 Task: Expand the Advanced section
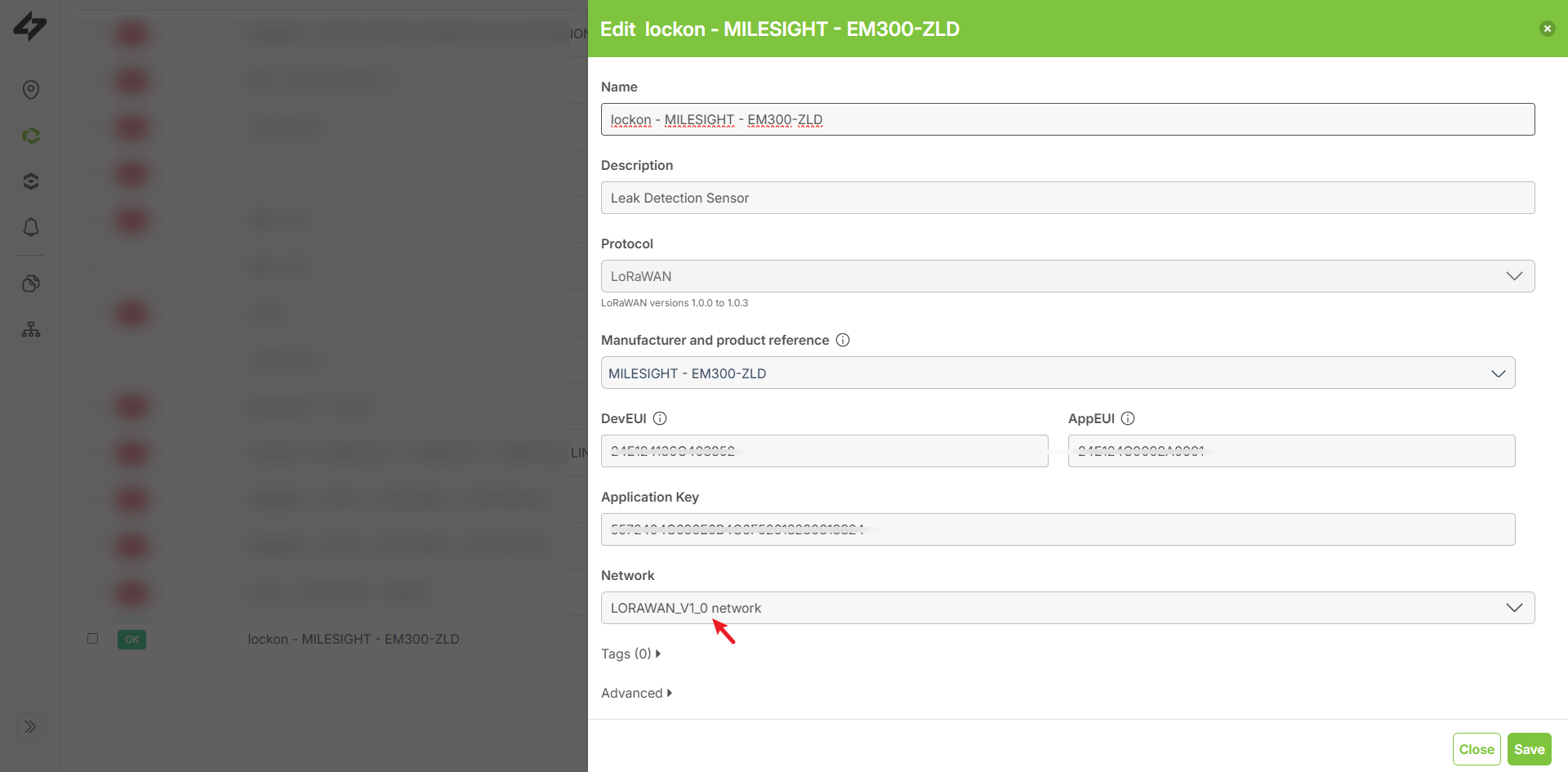point(636,693)
